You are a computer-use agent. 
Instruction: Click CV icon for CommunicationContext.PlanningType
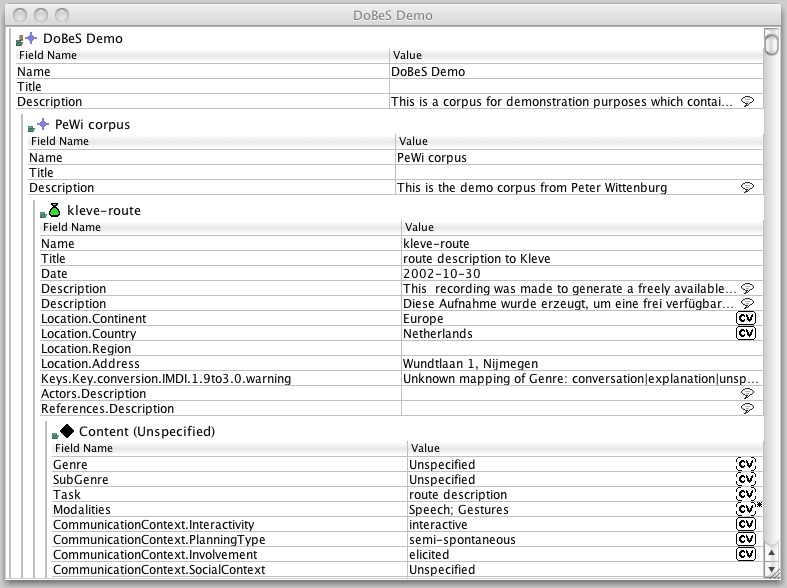[x=746, y=539]
